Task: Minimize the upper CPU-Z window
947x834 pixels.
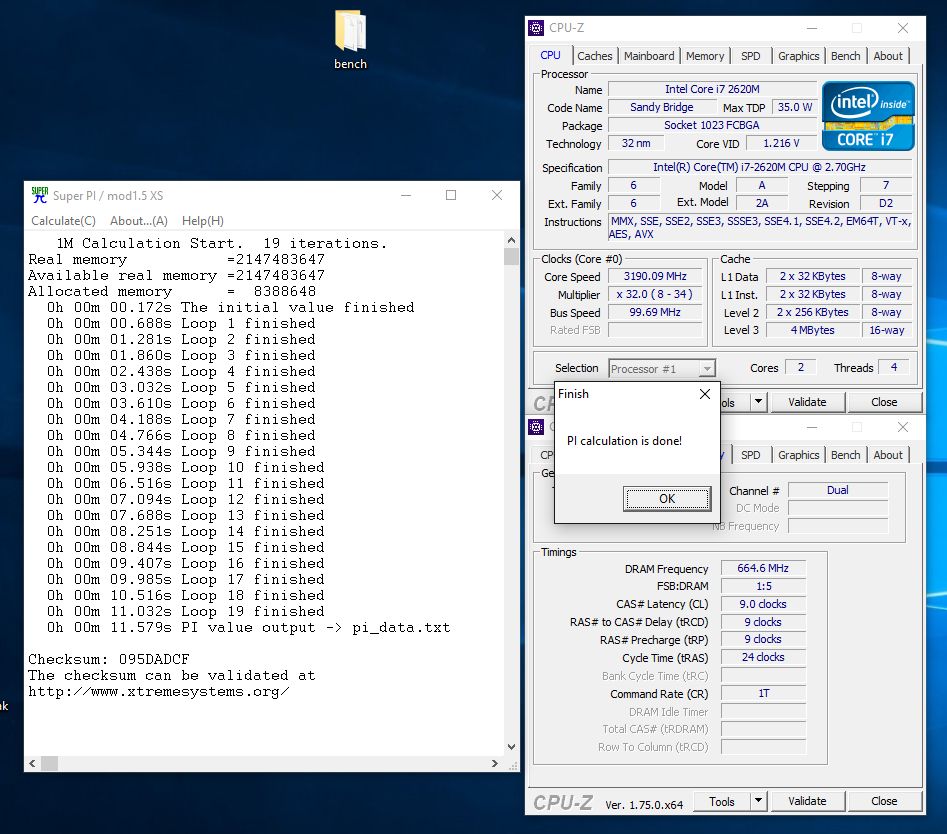Action: [812, 28]
